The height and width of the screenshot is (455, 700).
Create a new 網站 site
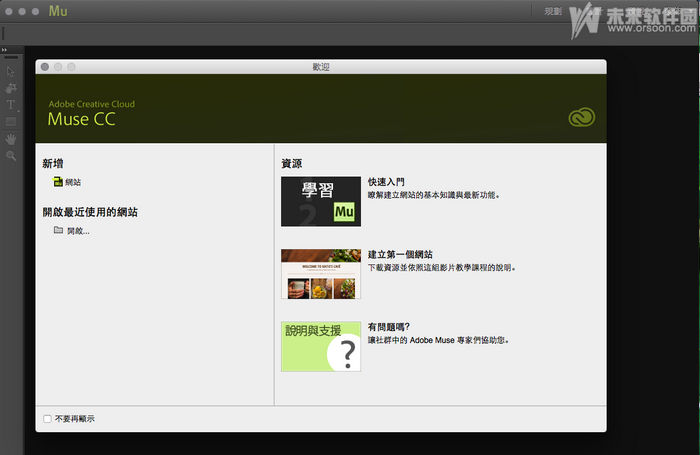click(x=73, y=182)
